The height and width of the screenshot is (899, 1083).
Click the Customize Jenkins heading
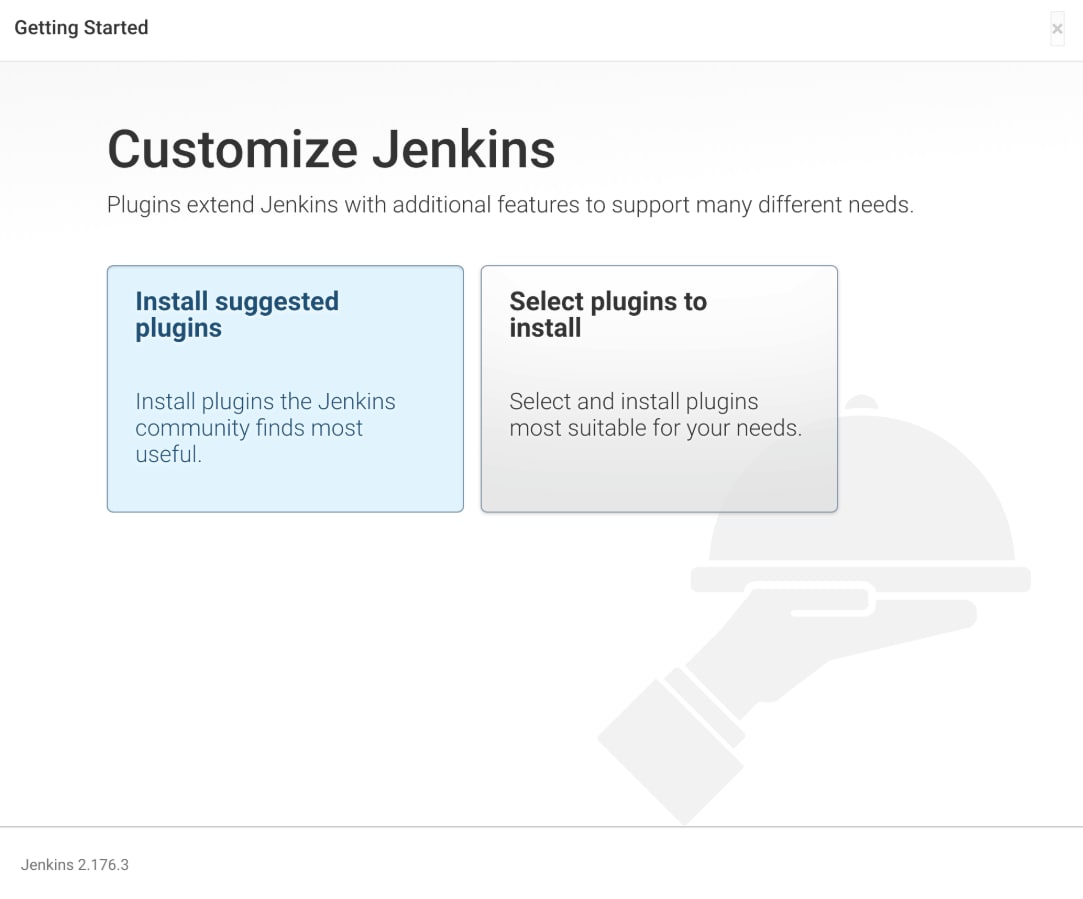pyautogui.click(x=332, y=149)
